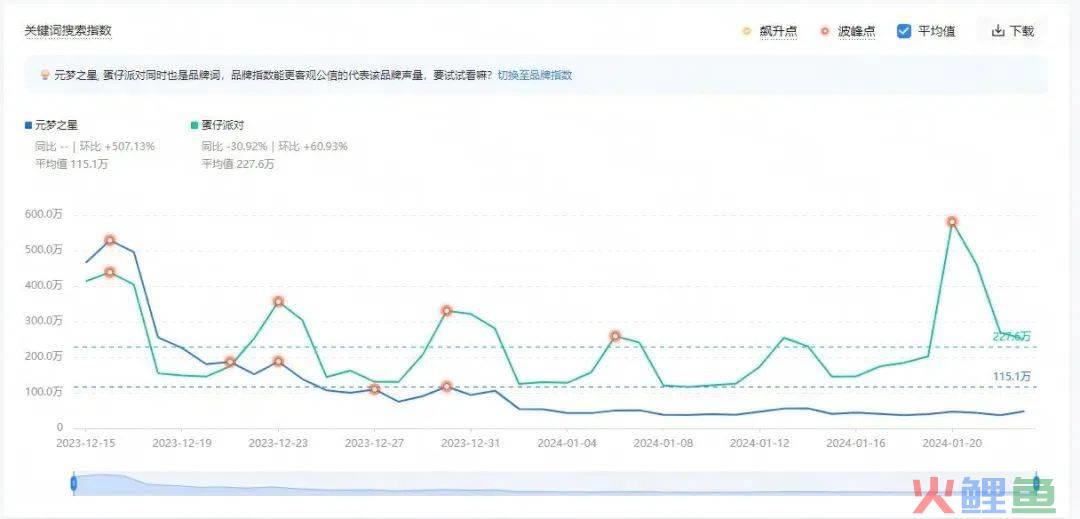
Task: Select the 元梦之星 peak on 2023-12-30
Action: [446, 387]
